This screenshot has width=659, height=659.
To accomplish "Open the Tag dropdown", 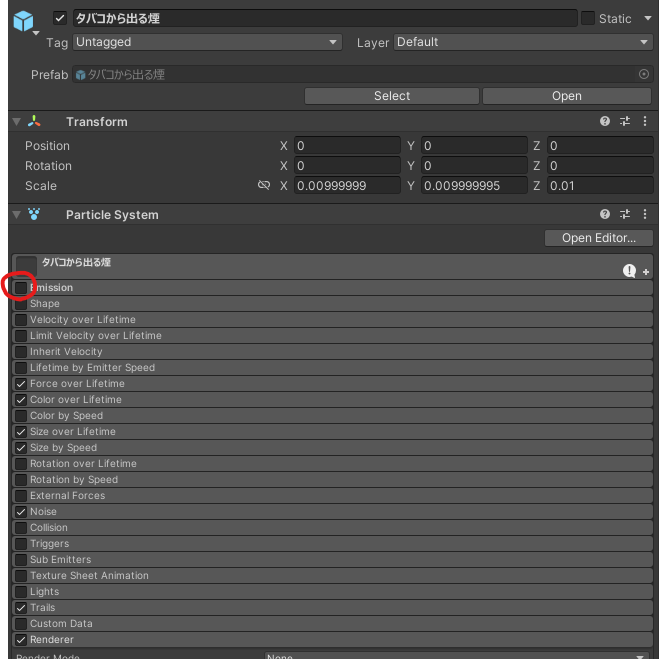I will (x=207, y=42).
